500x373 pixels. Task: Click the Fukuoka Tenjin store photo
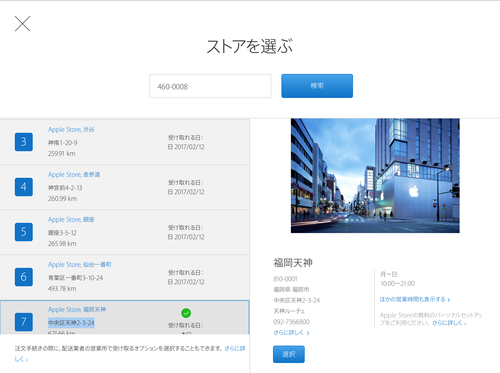coord(375,176)
